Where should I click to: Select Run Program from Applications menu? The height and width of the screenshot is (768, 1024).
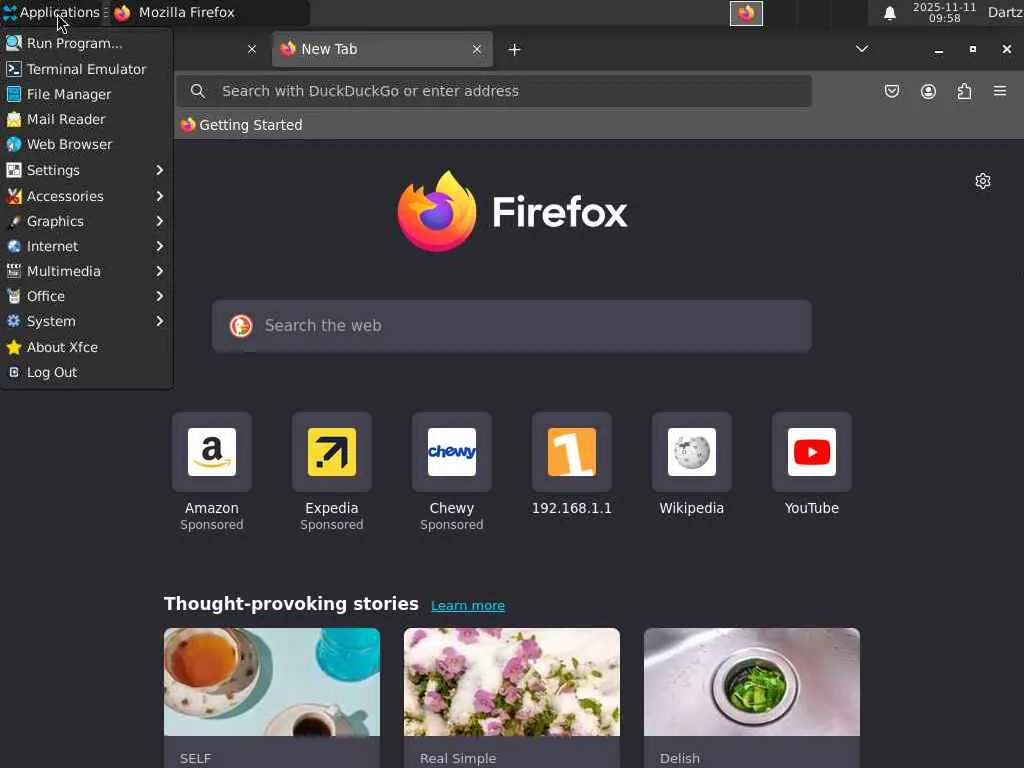(x=86, y=43)
